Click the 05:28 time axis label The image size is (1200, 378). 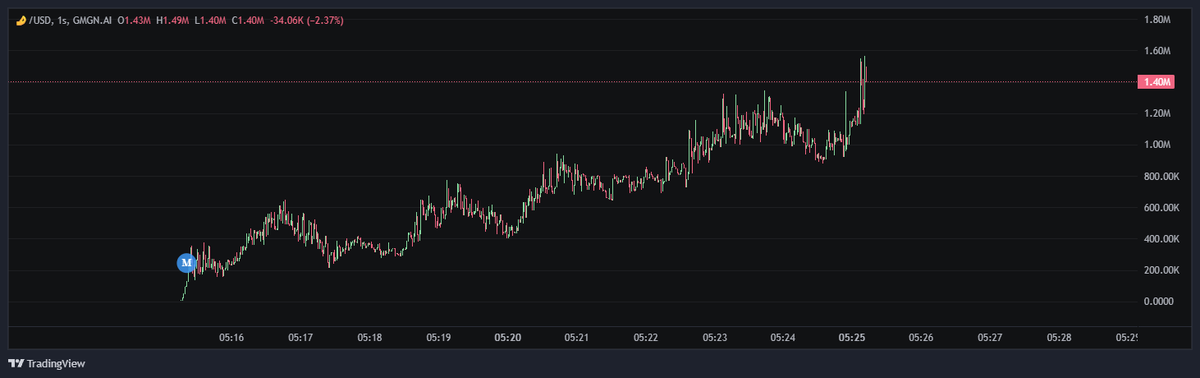tap(1060, 338)
